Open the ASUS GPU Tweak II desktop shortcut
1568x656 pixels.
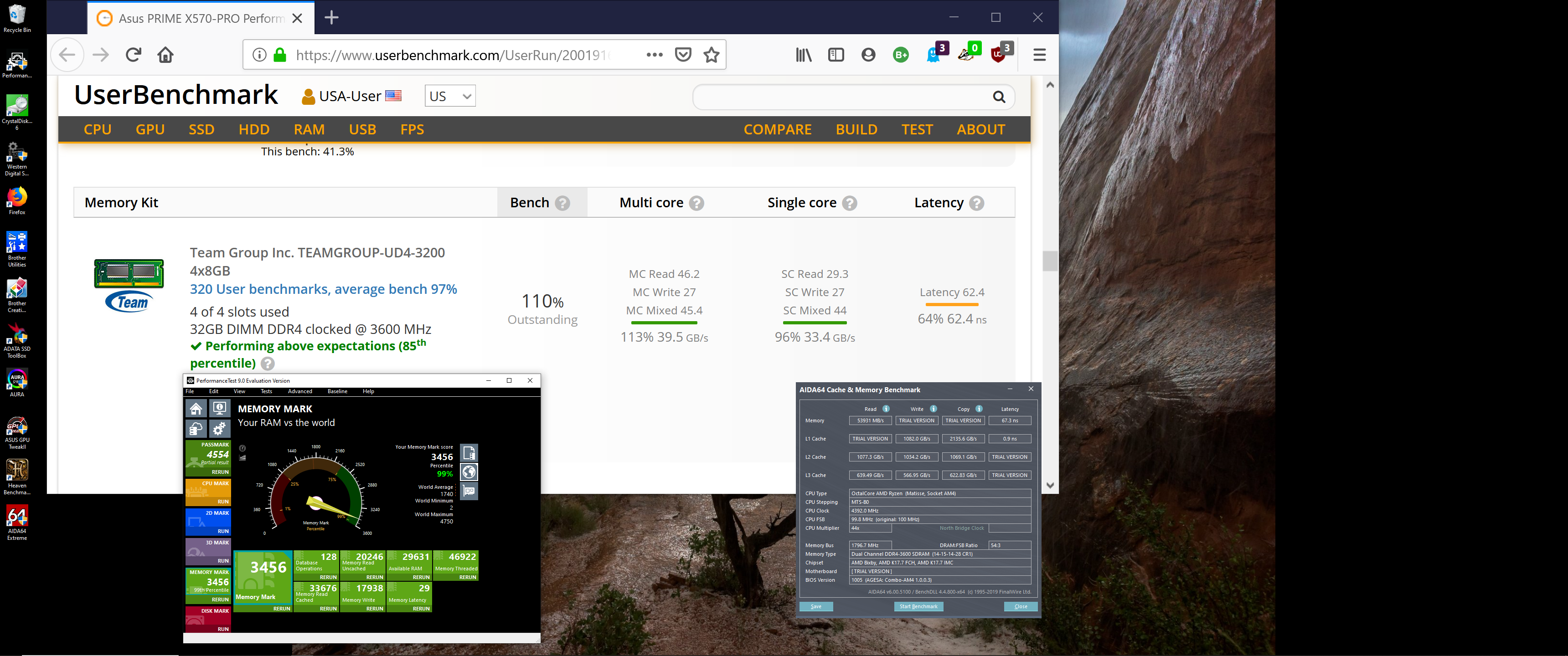coord(17,433)
